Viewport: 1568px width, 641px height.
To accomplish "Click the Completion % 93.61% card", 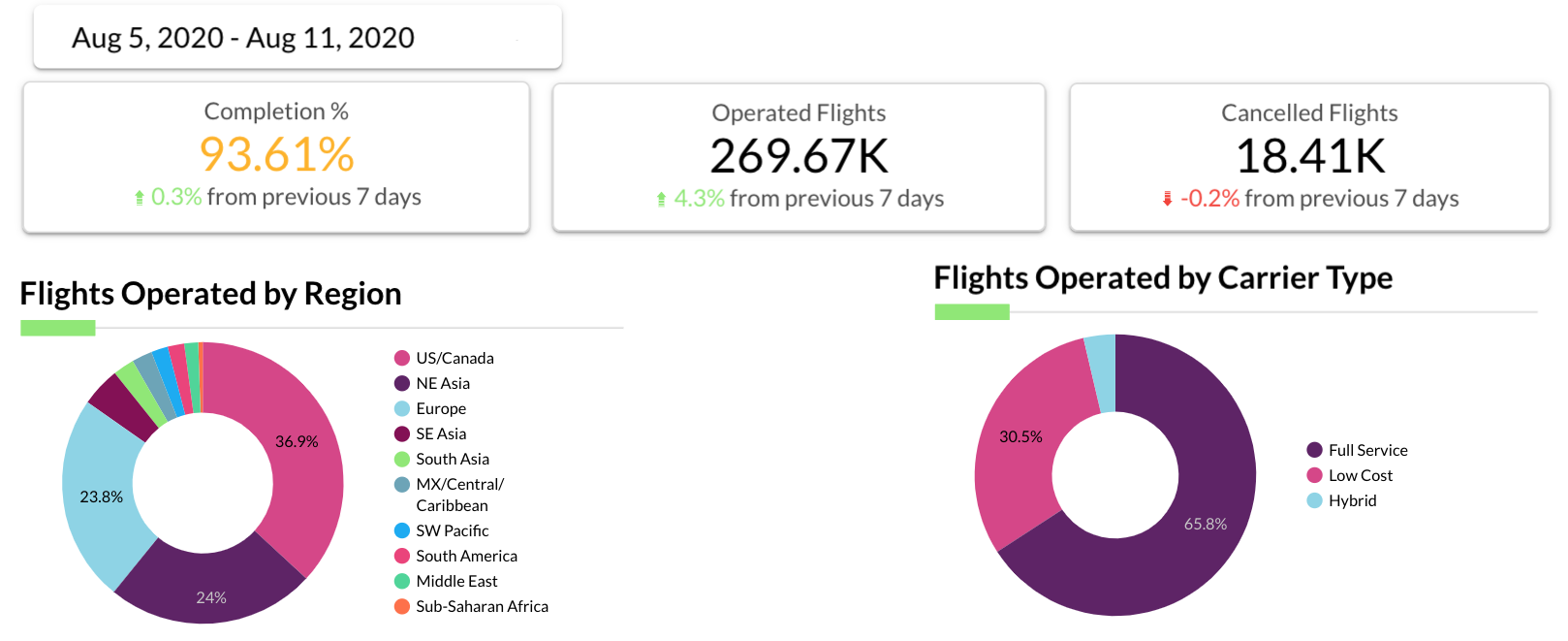I will 276,157.
